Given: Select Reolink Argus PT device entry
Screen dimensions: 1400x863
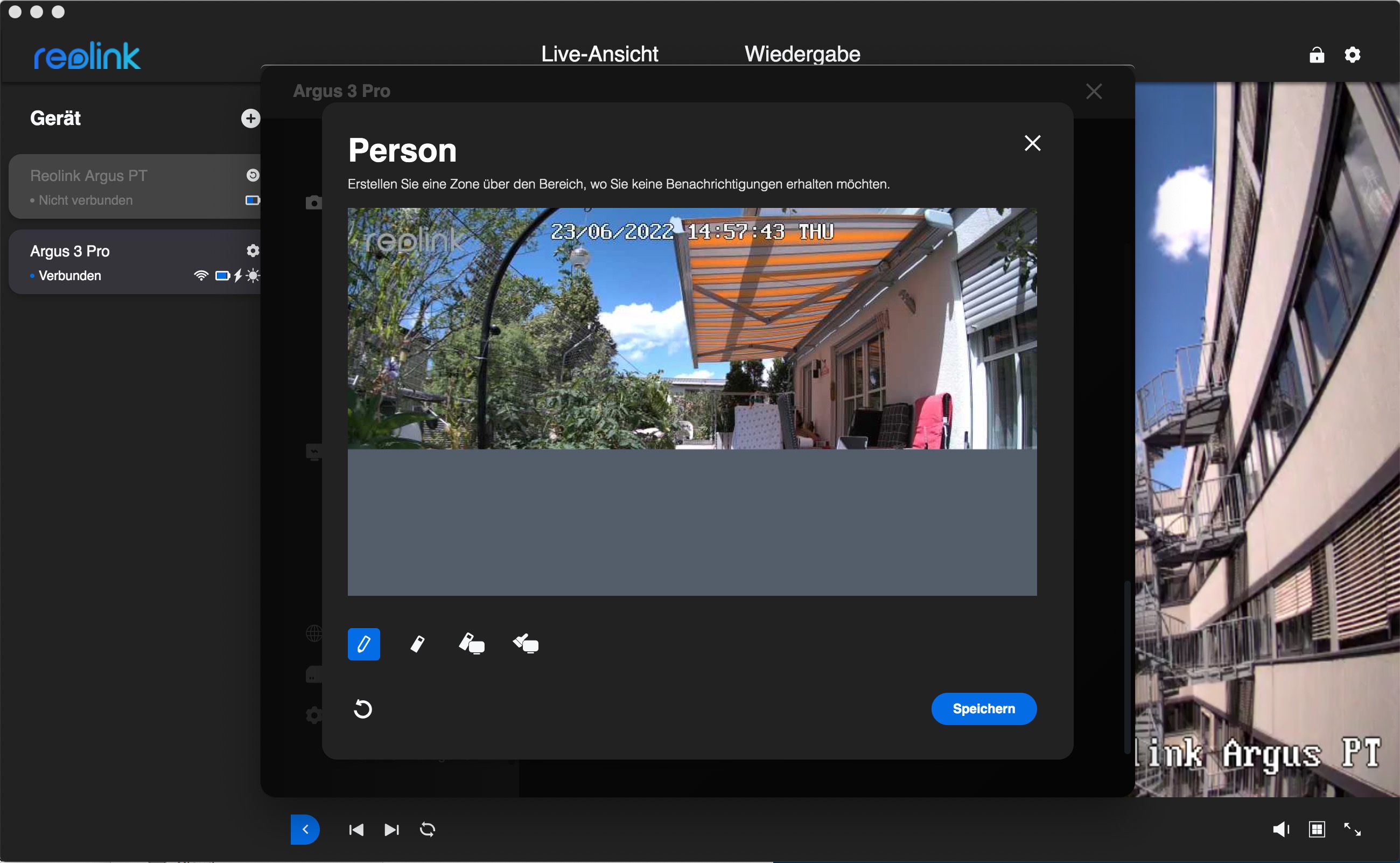Looking at the screenshot, I should tap(114, 186).
